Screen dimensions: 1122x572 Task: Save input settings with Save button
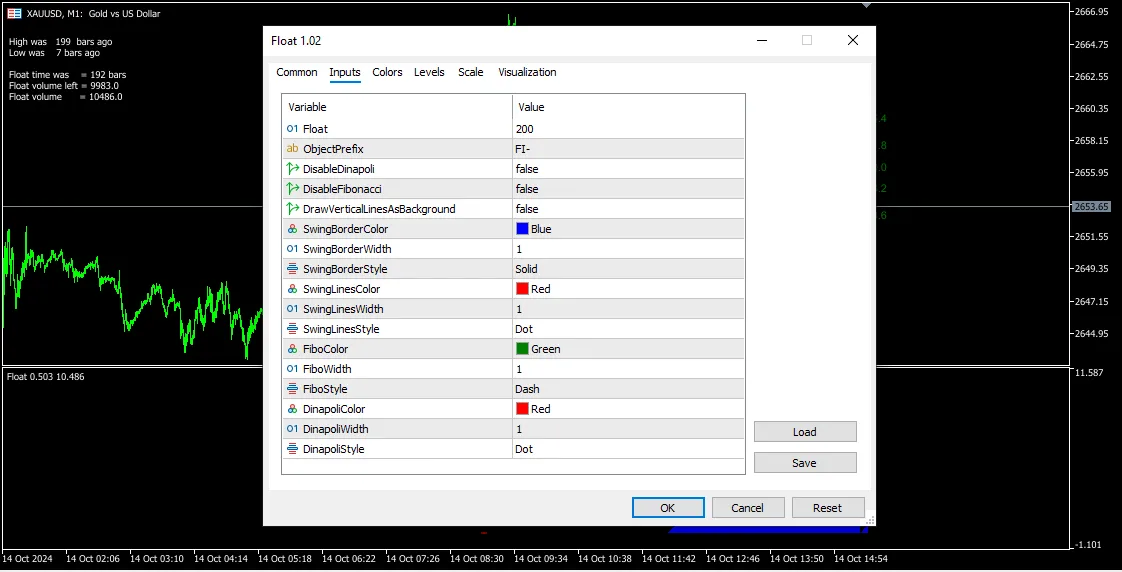(x=805, y=463)
